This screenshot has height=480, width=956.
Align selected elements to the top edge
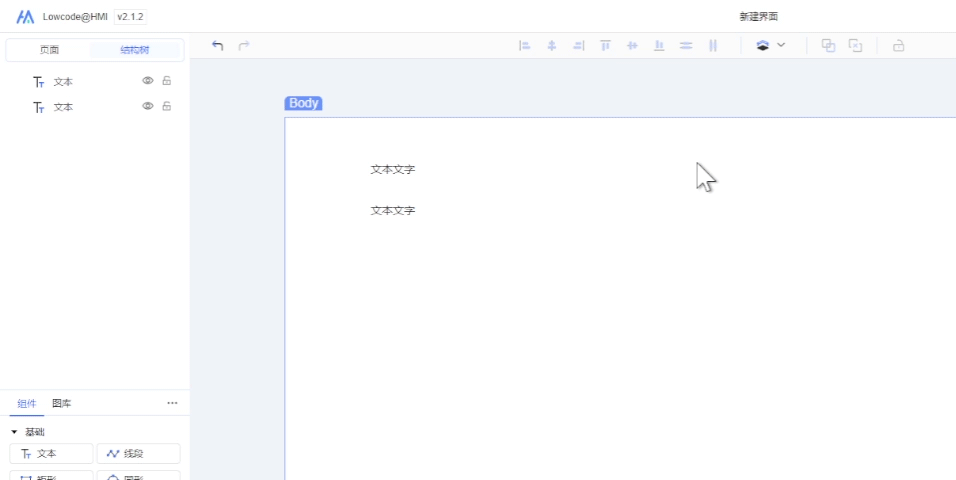click(x=605, y=46)
